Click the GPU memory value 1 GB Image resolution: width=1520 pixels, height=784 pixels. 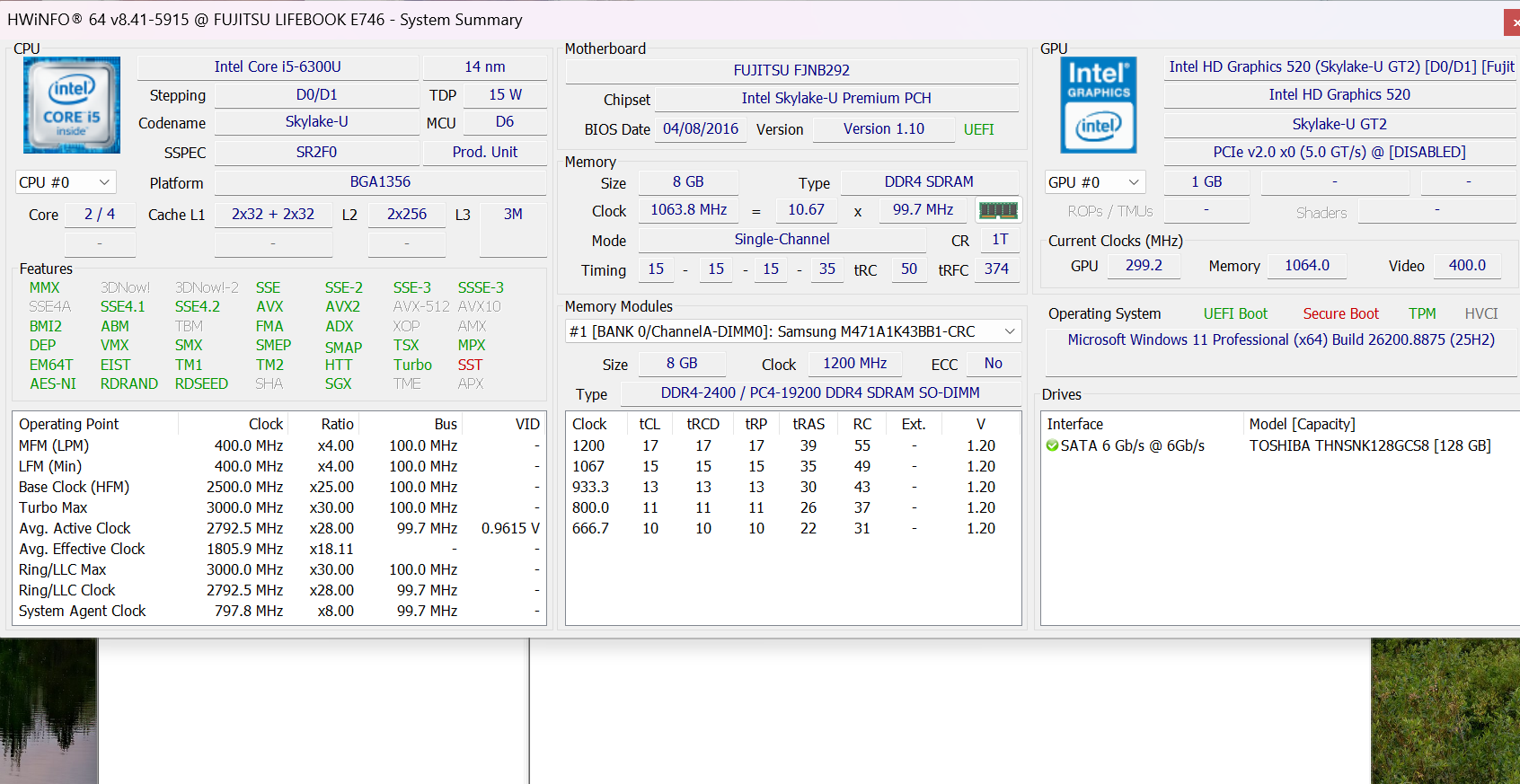tap(1206, 181)
